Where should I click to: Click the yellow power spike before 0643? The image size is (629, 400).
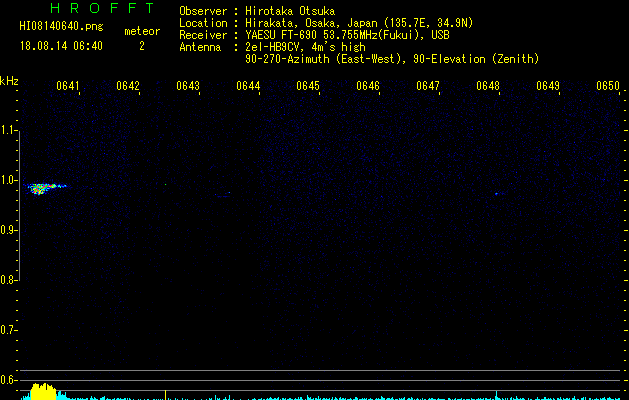(165, 394)
